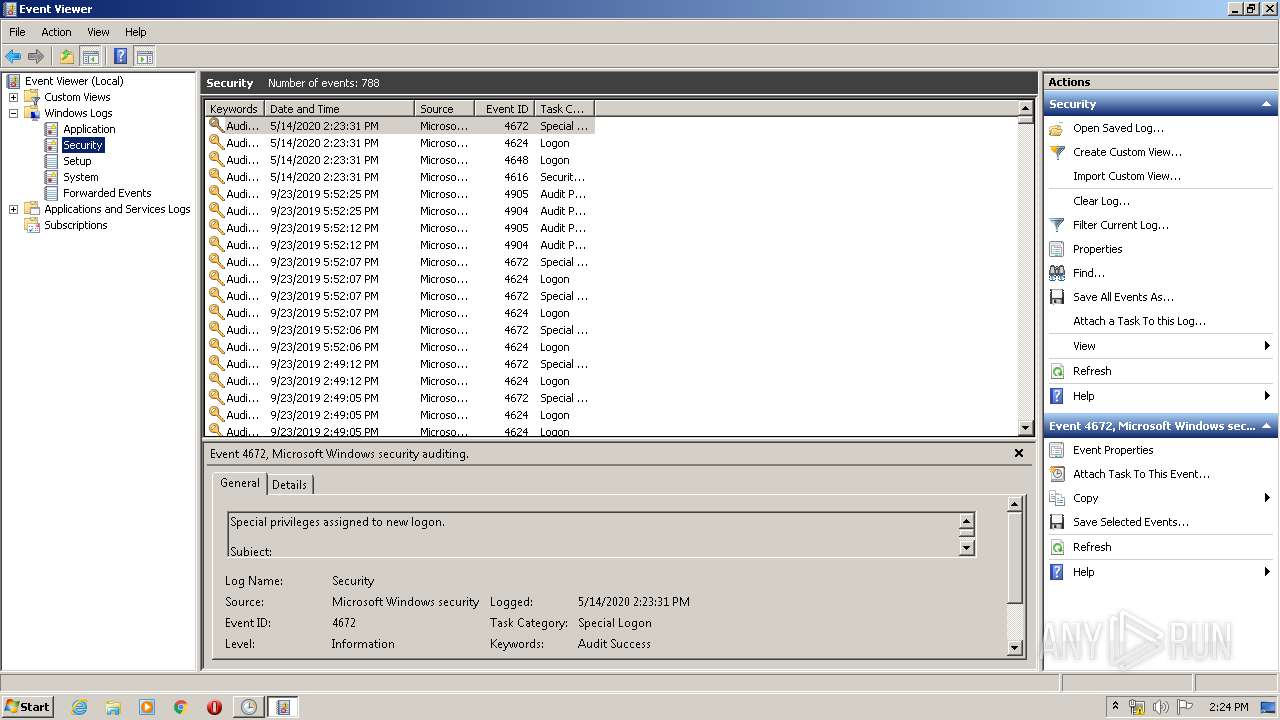Select event 4648 Logon row

(x=400, y=160)
